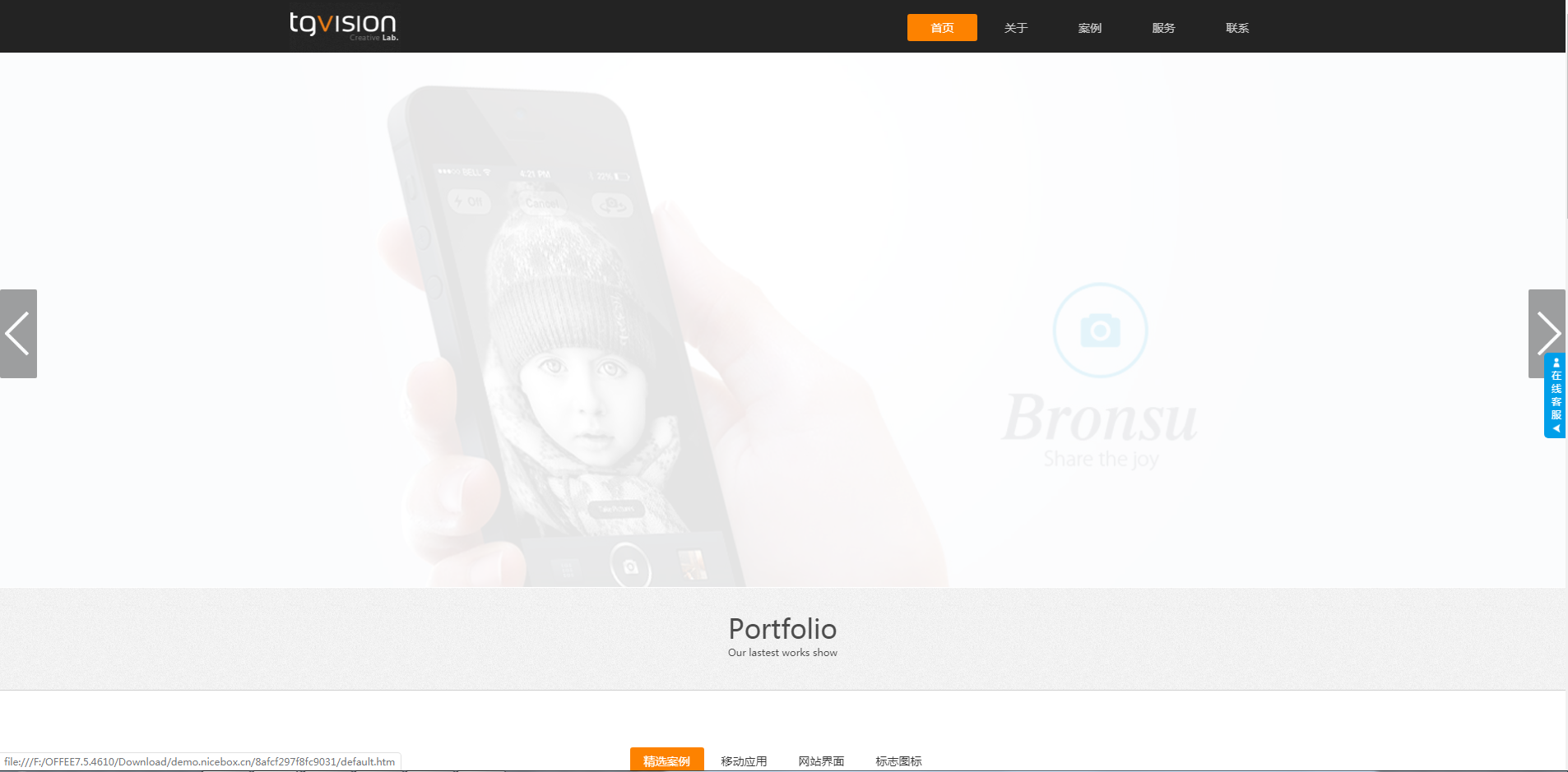The image size is (1568, 772).
Task: Click the camera icon in Bronsu banner
Action: coord(1100,331)
